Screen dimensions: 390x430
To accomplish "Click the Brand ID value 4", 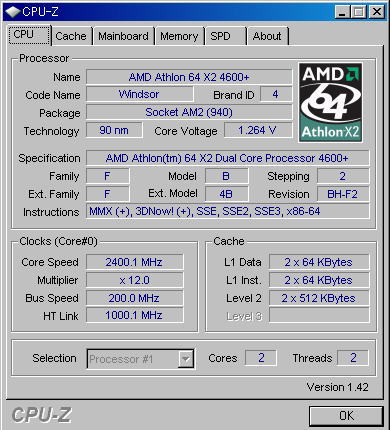I will pyautogui.click(x=276, y=94).
